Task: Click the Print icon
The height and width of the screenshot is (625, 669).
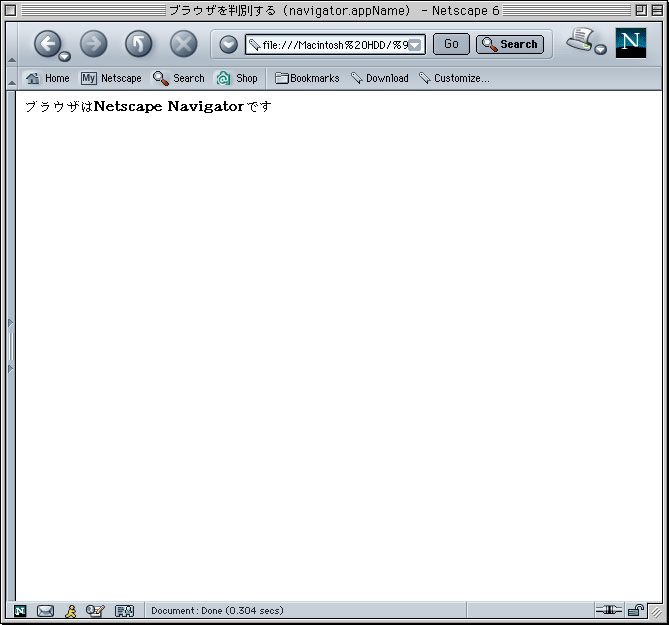Action: [580, 40]
